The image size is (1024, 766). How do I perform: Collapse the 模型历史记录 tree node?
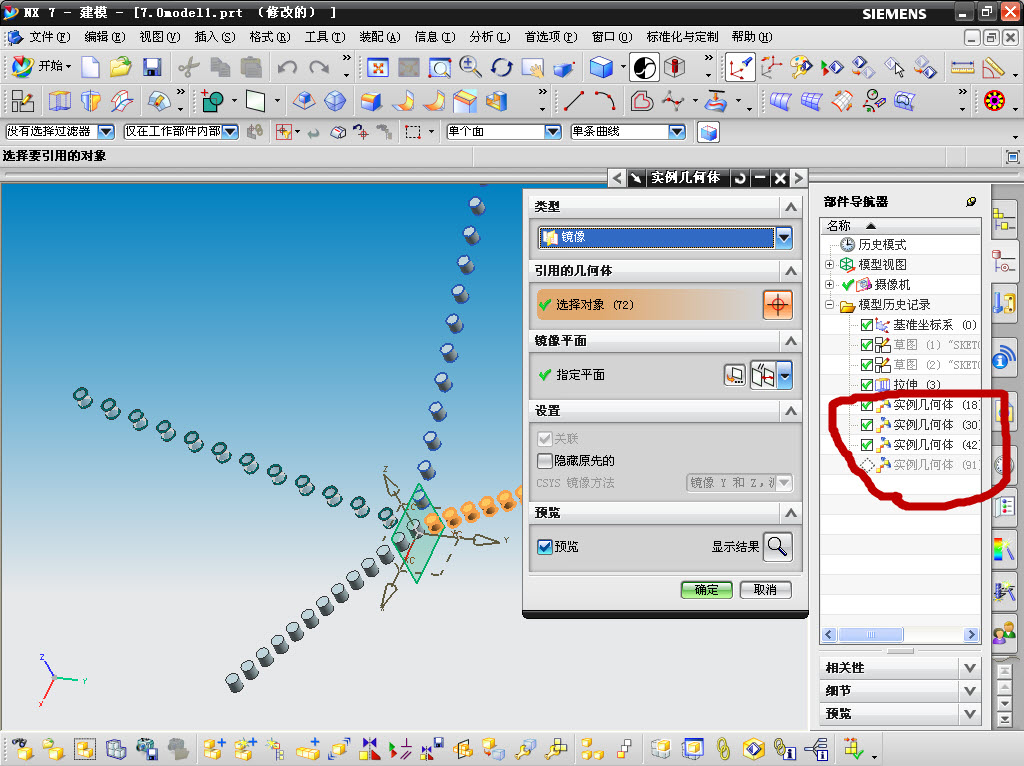click(x=829, y=304)
